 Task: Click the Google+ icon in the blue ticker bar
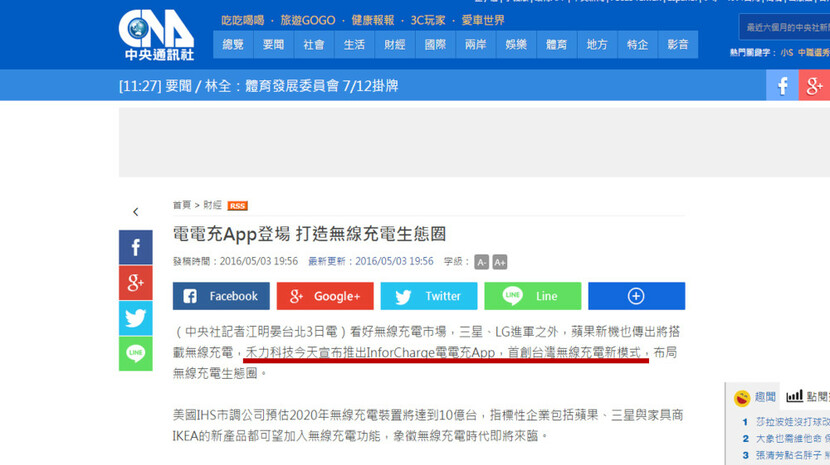pos(815,86)
